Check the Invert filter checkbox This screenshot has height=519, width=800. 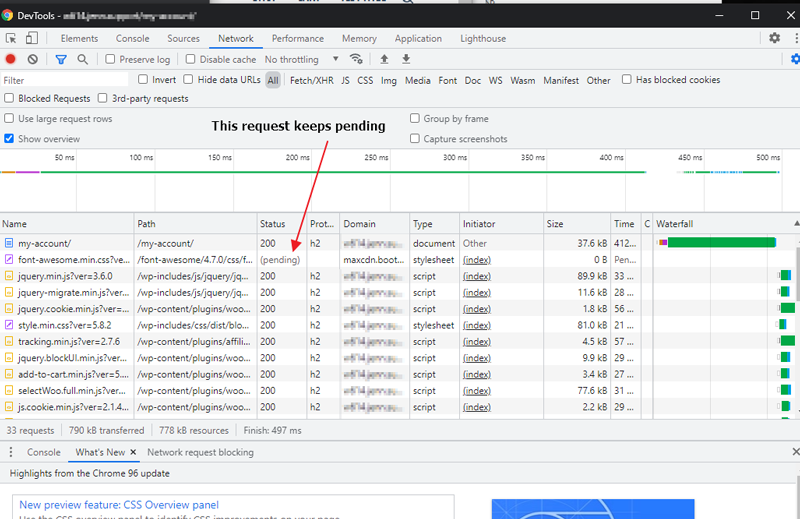[x=143, y=80]
